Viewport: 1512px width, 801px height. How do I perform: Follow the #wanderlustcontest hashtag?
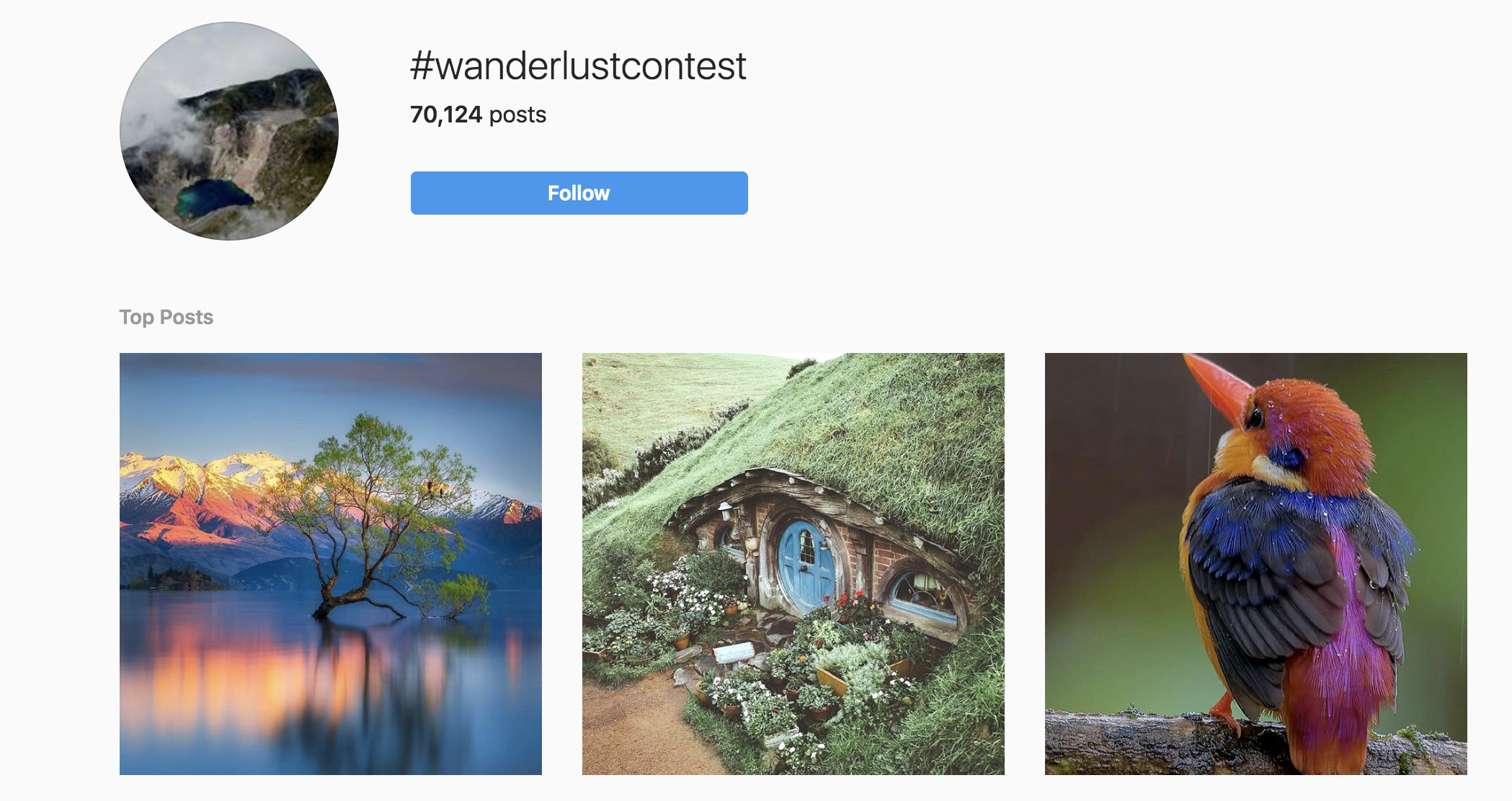click(x=579, y=193)
